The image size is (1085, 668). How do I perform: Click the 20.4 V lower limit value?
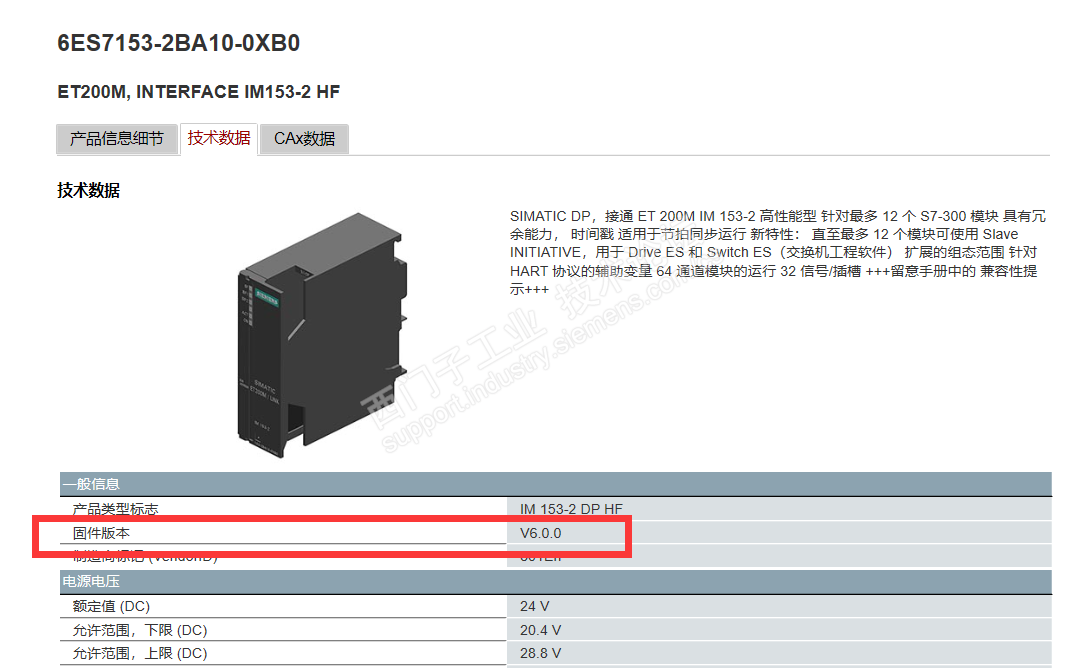(540, 630)
